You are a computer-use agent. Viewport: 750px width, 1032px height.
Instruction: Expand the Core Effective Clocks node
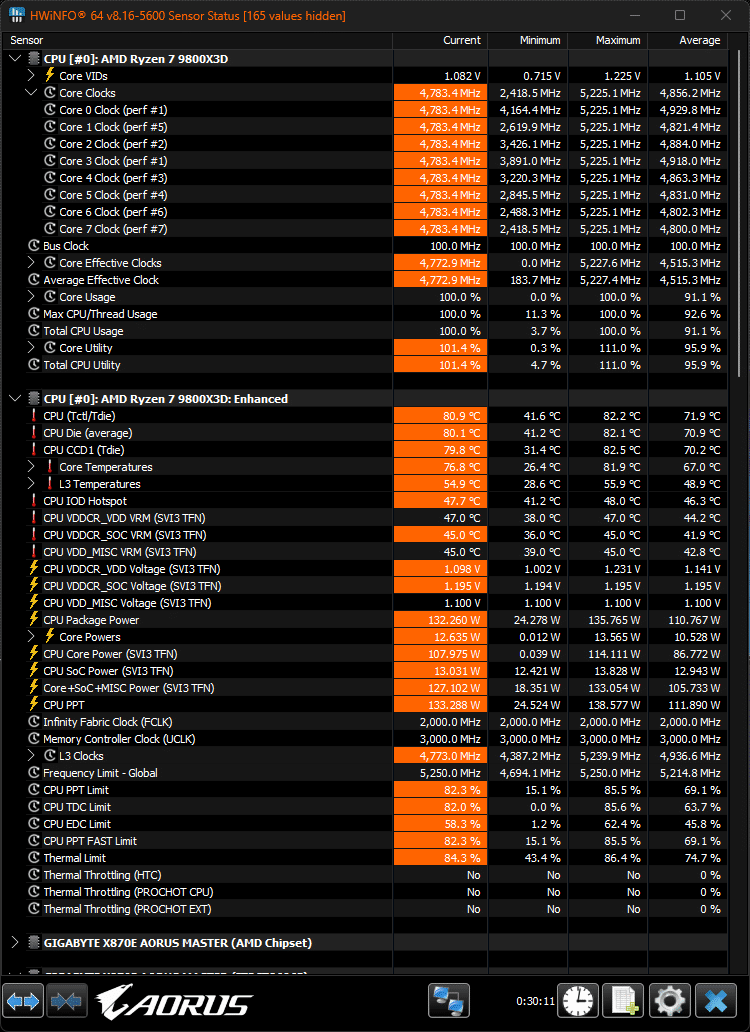[x=31, y=263]
